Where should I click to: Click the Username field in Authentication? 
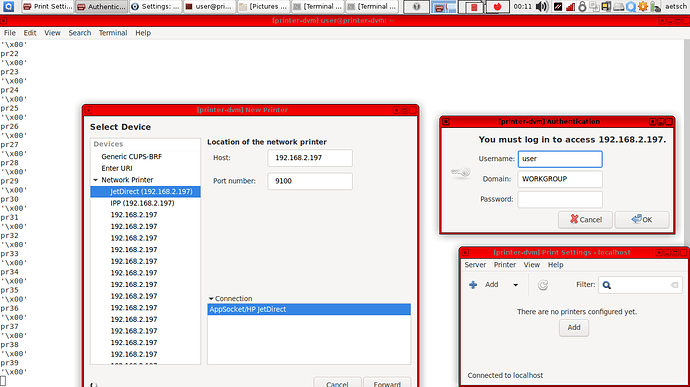point(560,159)
